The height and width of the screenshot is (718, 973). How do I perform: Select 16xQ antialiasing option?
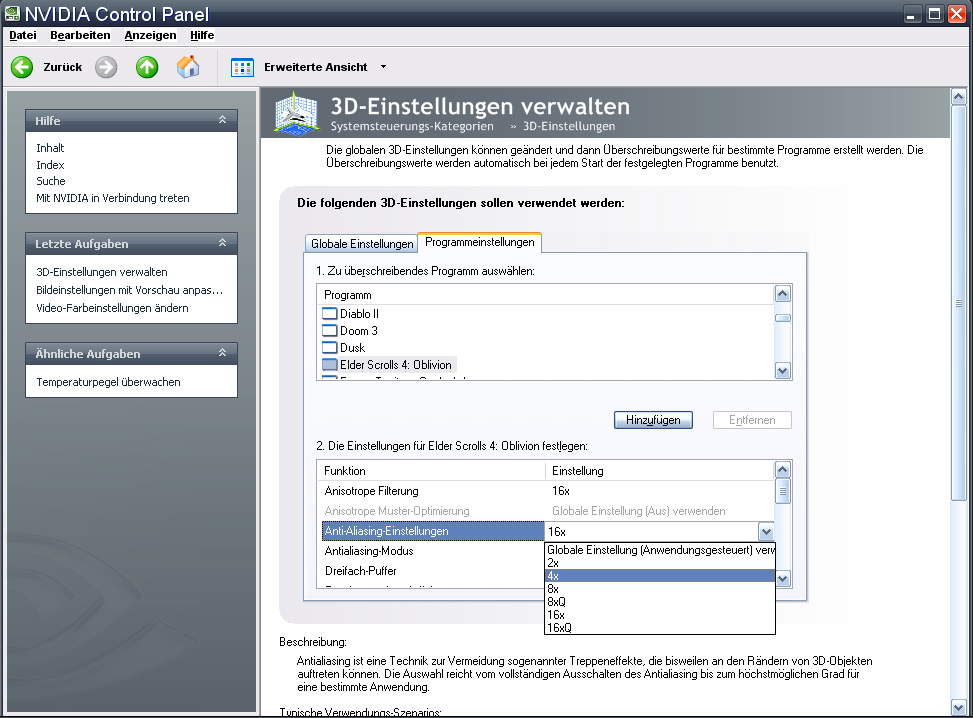coord(660,628)
